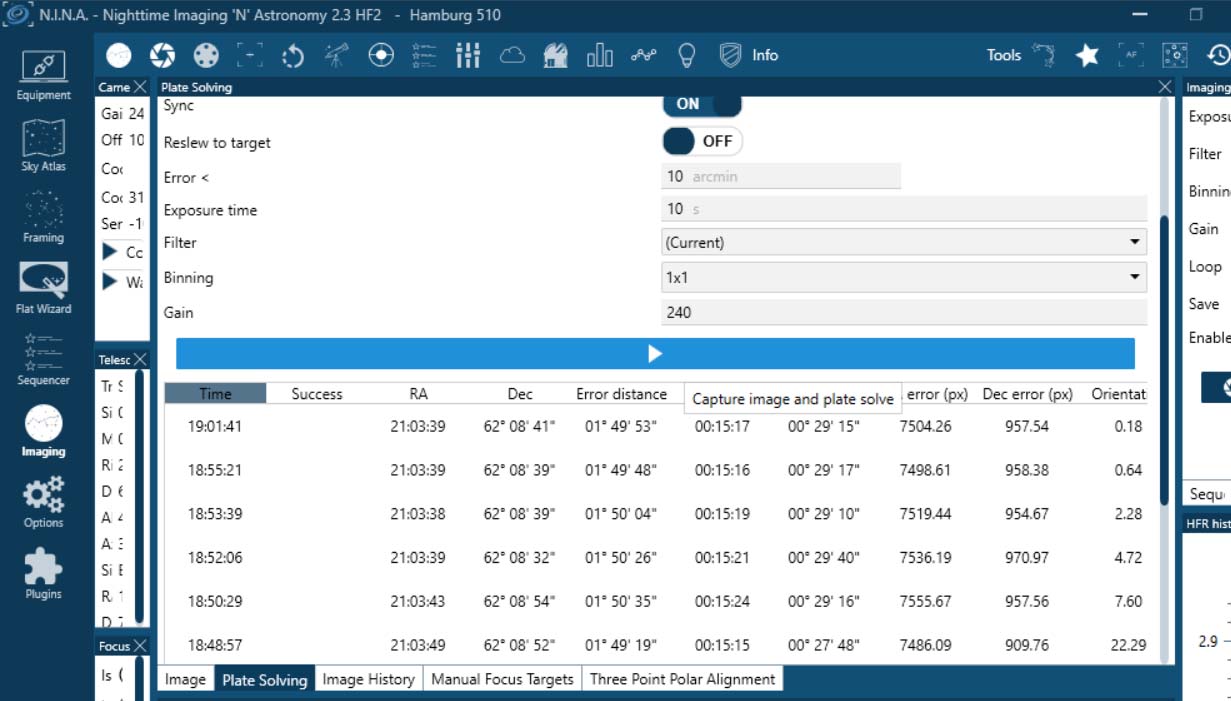Click the star icon next to Tools

pyautogui.click(x=1087, y=56)
